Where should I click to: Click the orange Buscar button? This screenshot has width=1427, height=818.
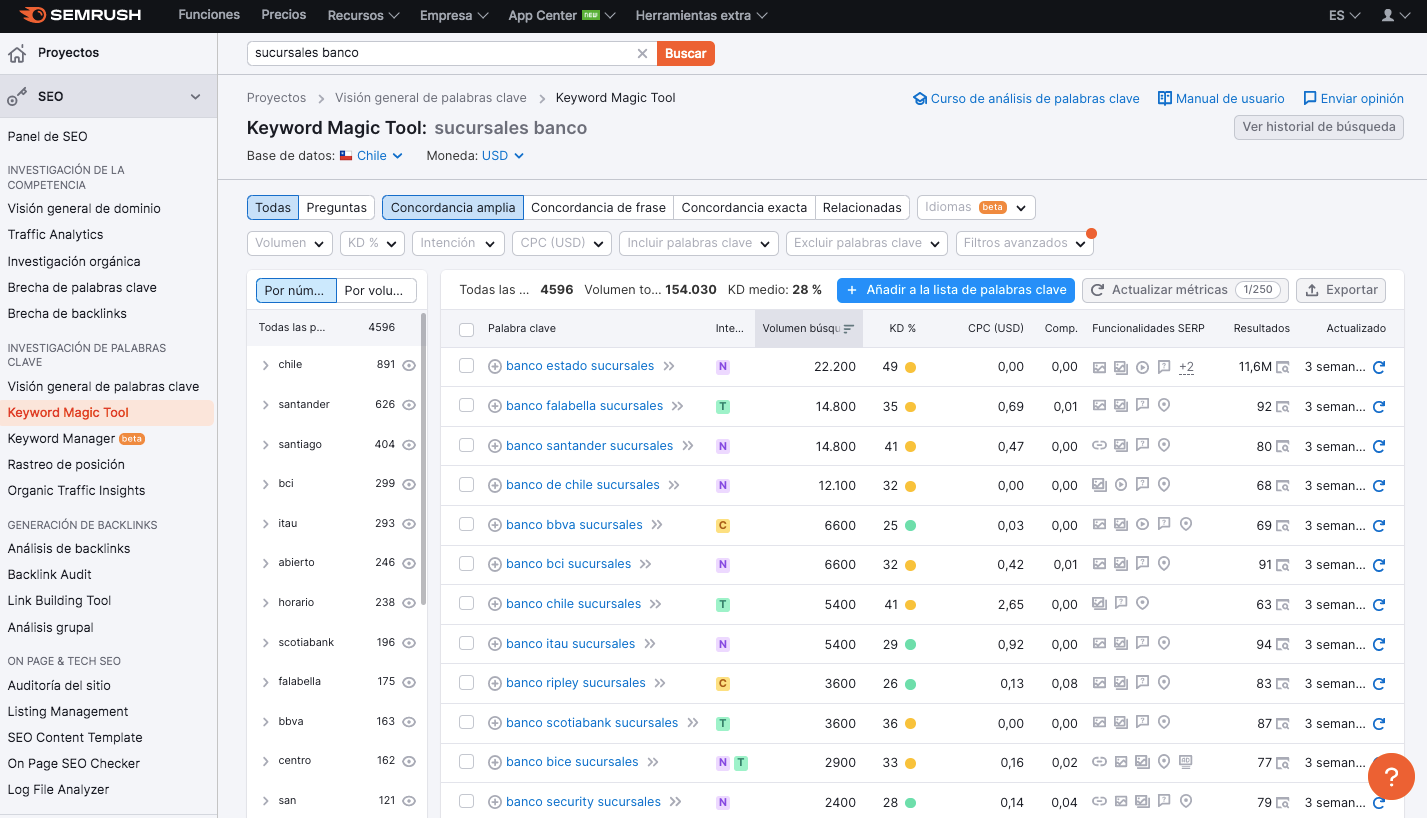[686, 53]
